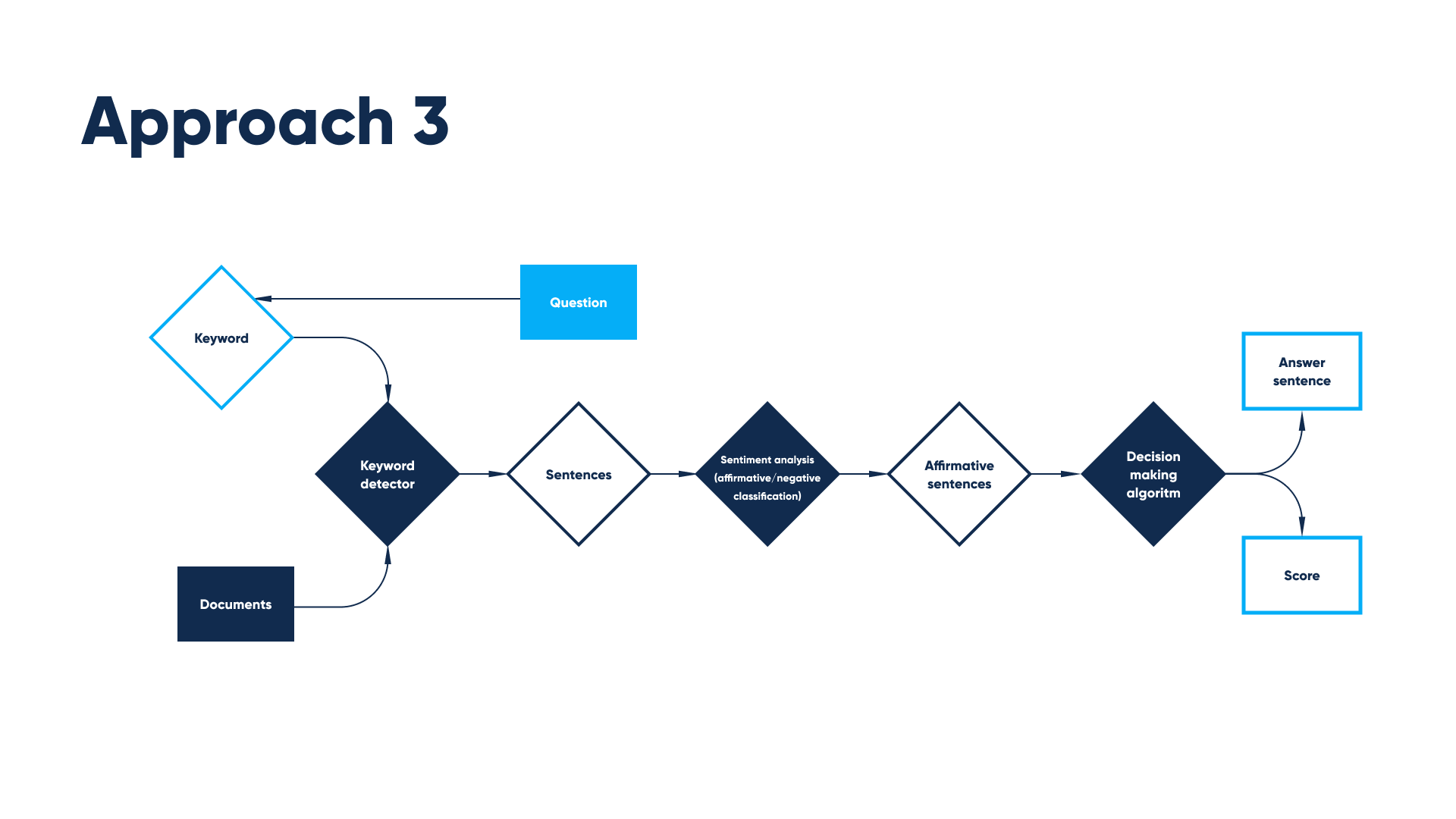Click the Documents source block
The image size is (1456, 819).
(236, 604)
